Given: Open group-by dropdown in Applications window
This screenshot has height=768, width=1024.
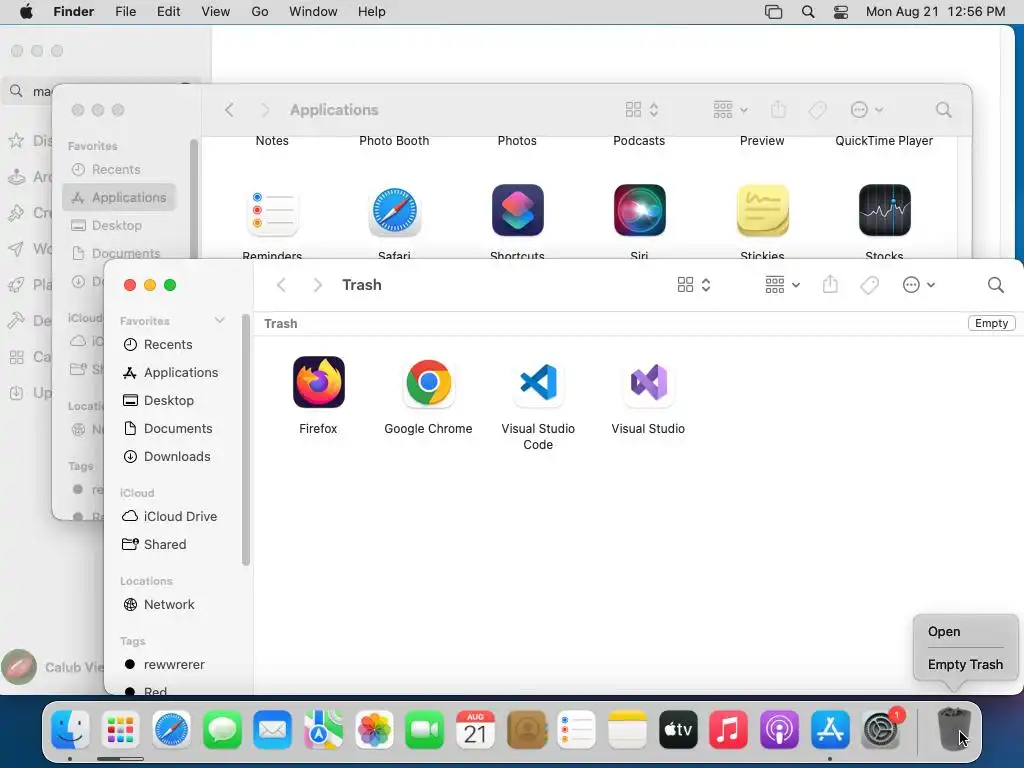Looking at the screenshot, I should (730, 110).
